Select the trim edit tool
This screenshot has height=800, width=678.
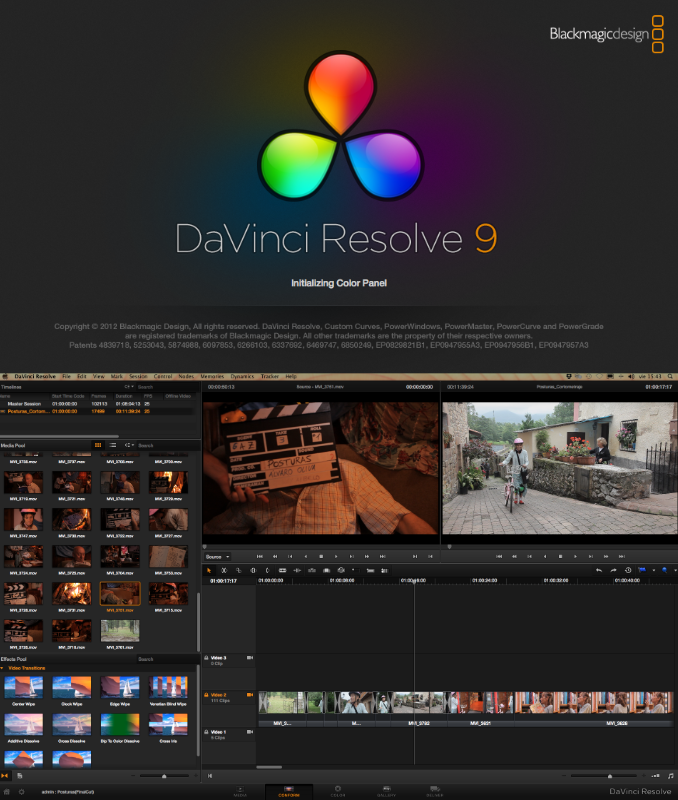click(x=223, y=570)
